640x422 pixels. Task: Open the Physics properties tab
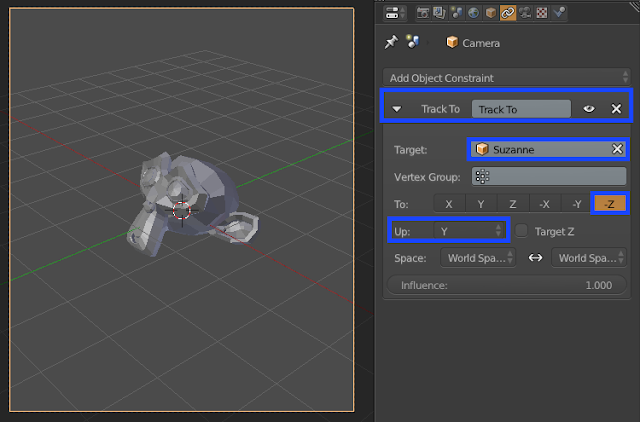point(559,13)
